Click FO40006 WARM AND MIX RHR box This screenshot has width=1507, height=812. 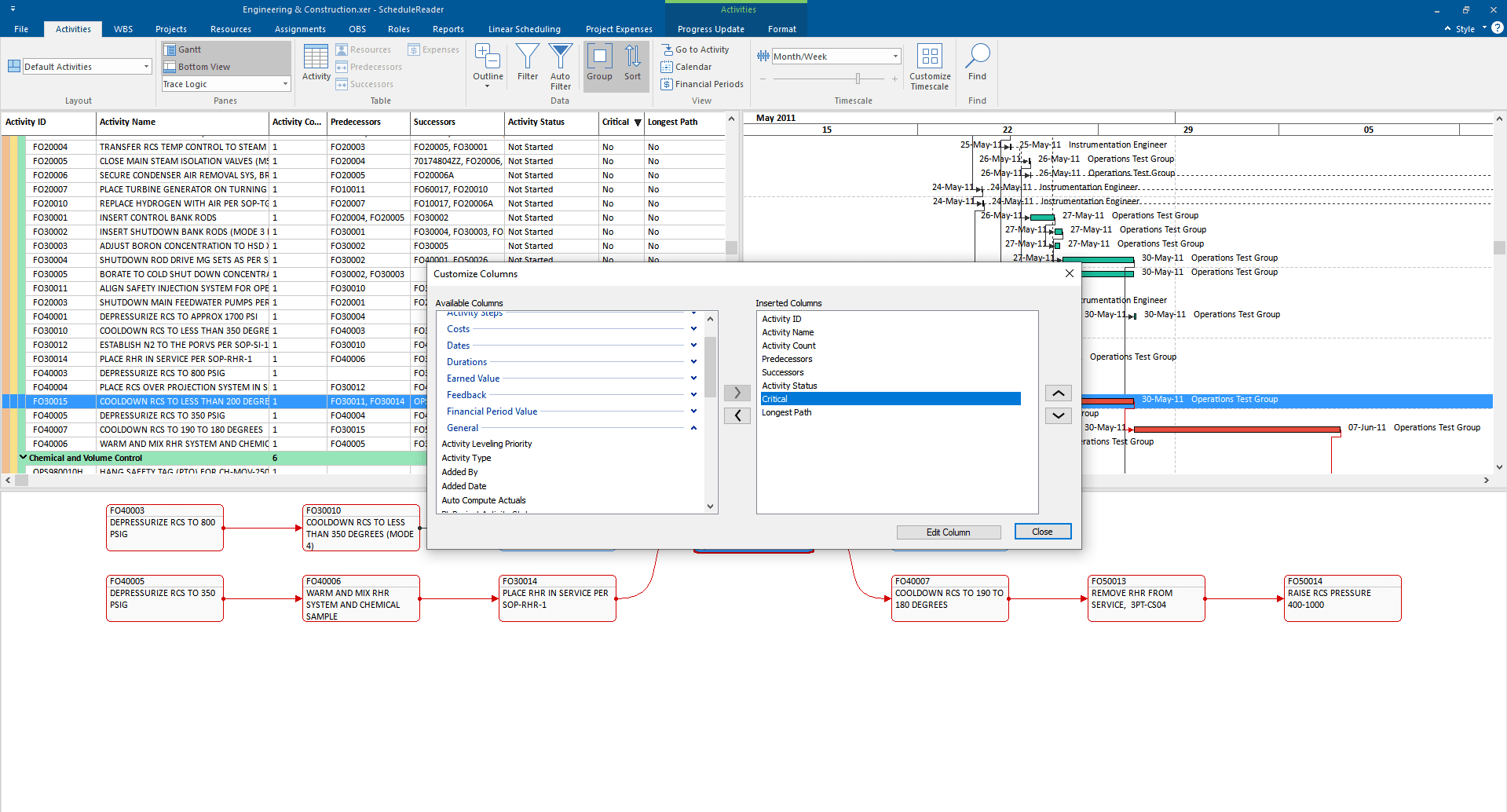click(361, 598)
